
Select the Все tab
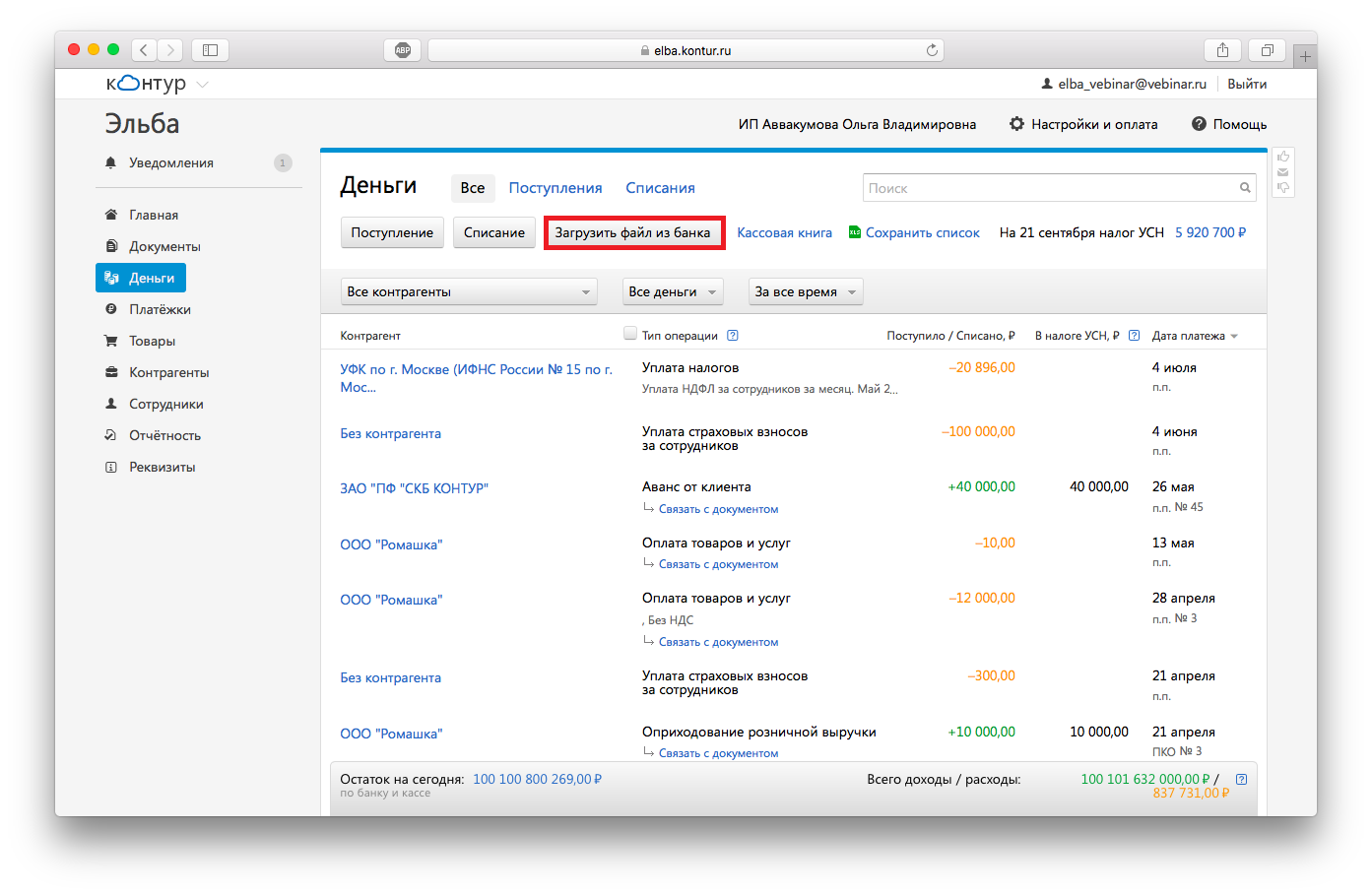tap(473, 188)
